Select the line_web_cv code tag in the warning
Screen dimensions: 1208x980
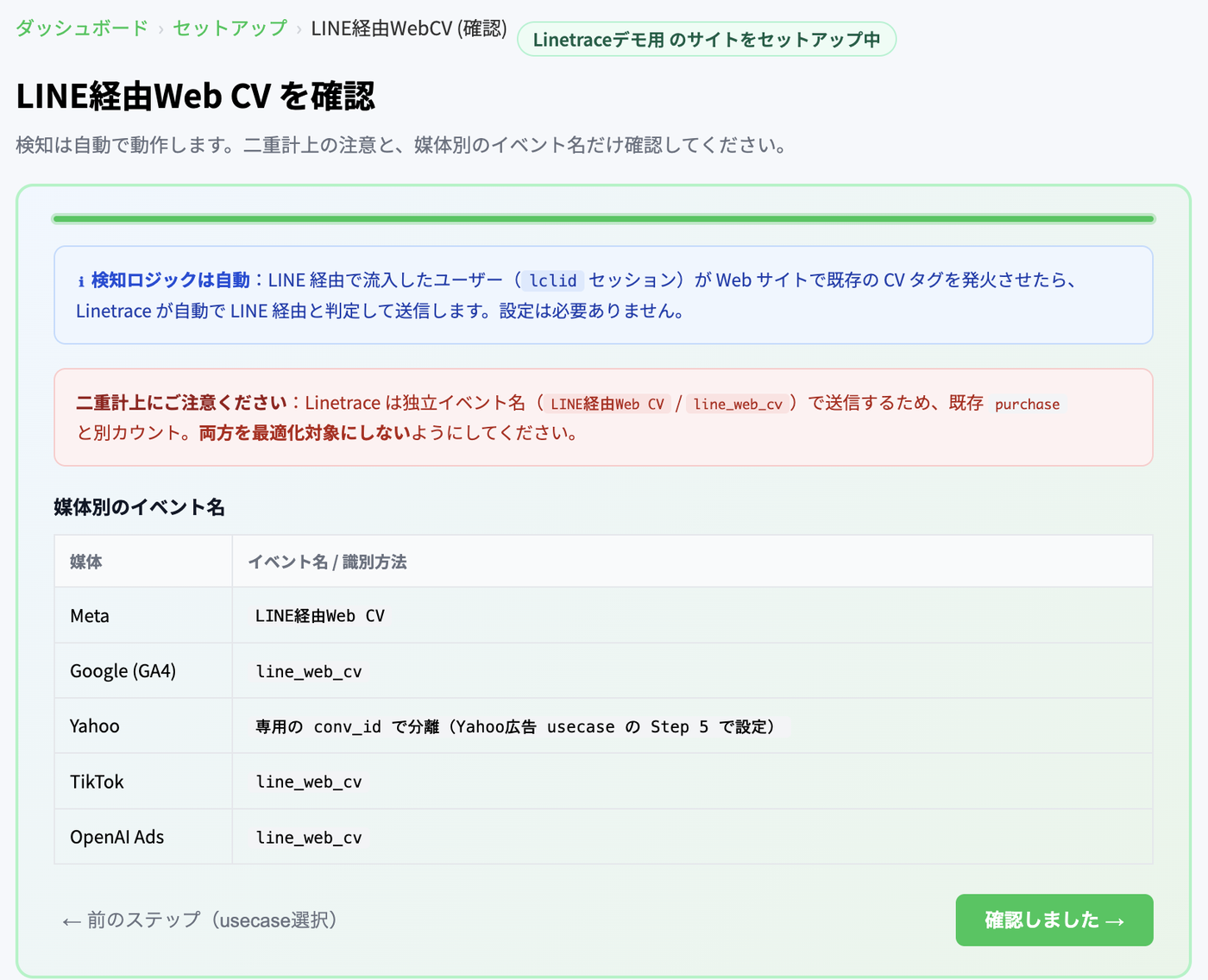coord(738,404)
